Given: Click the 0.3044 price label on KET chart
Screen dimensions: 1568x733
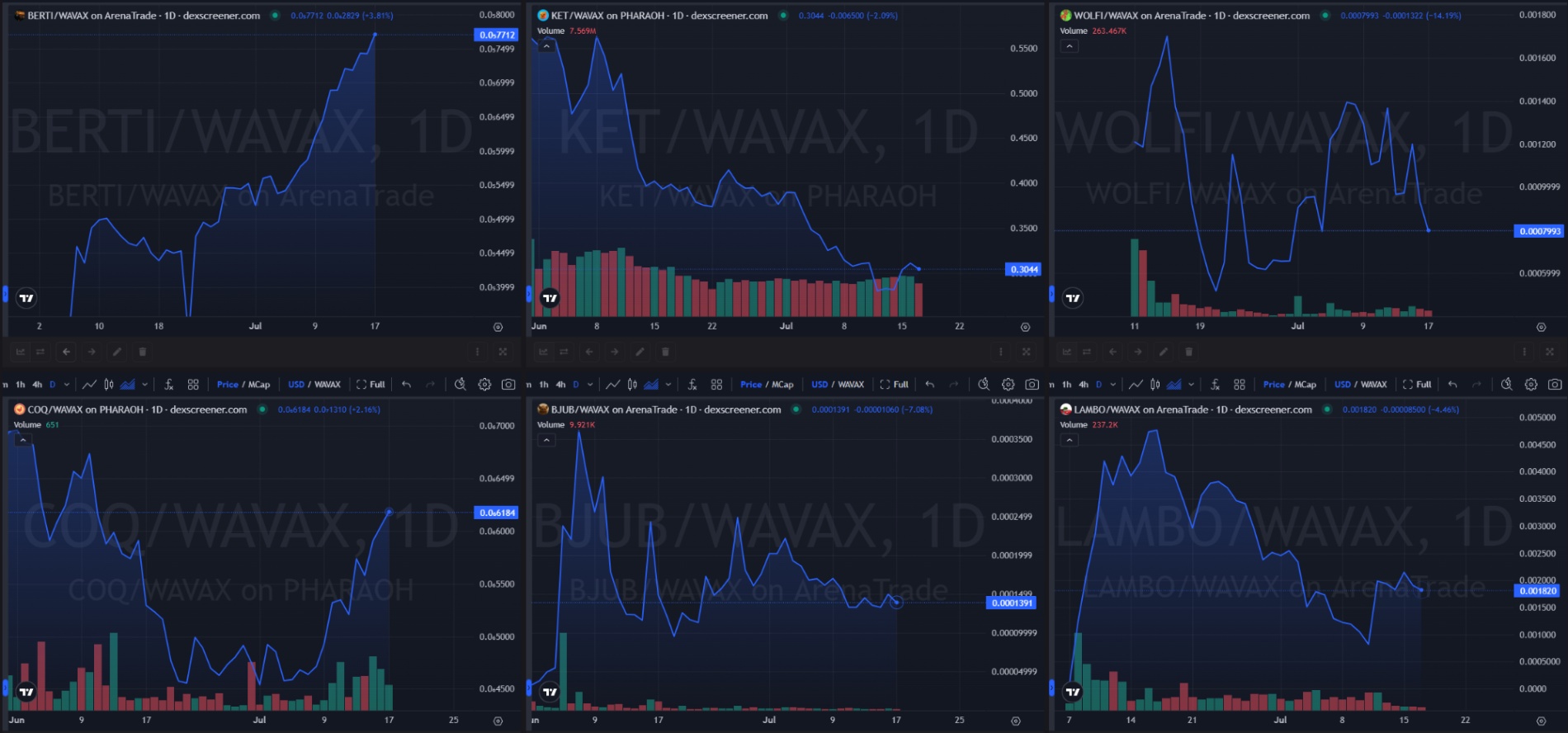Looking at the screenshot, I should pyautogui.click(x=1023, y=270).
